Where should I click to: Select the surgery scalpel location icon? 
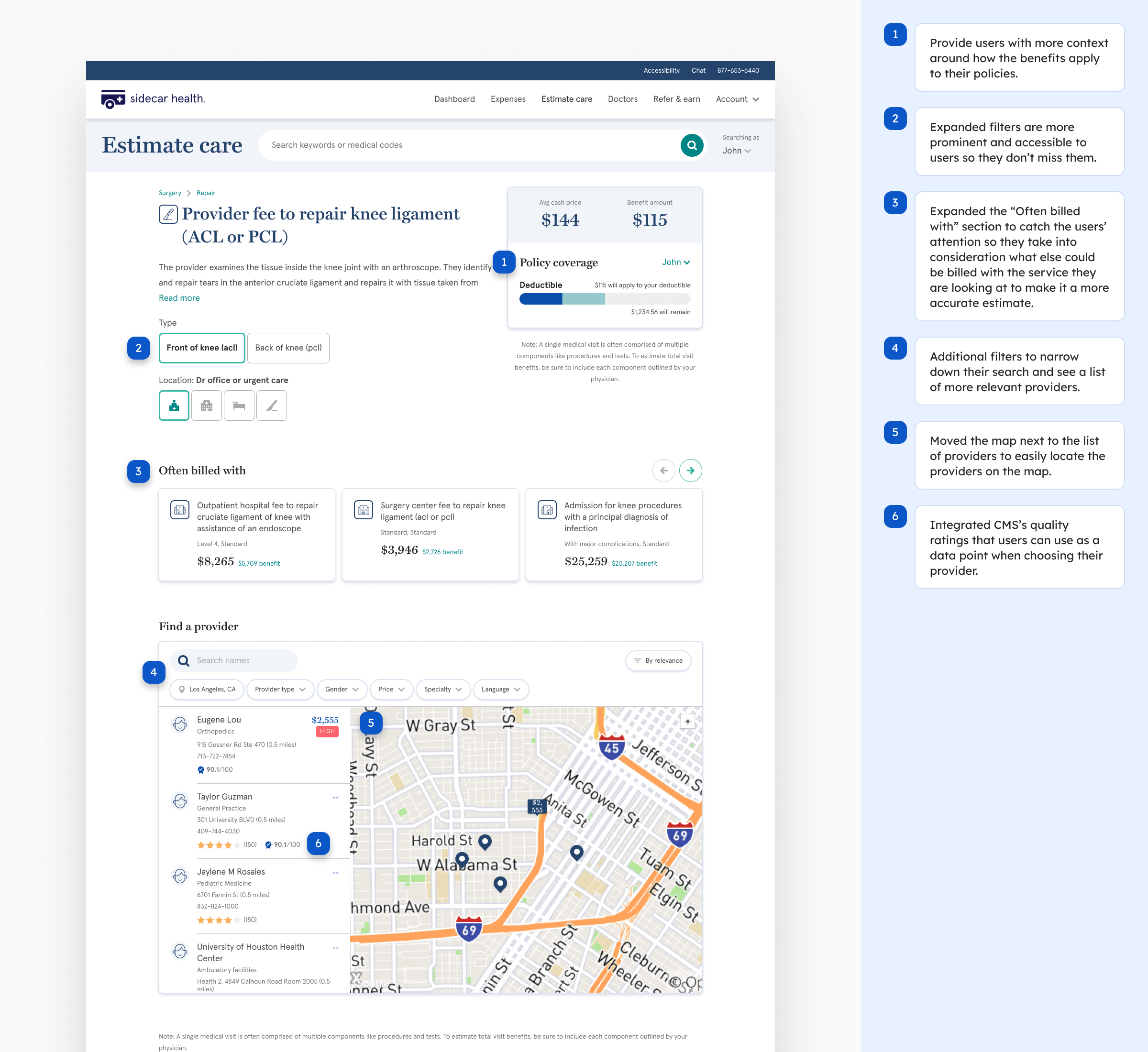pos(272,405)
